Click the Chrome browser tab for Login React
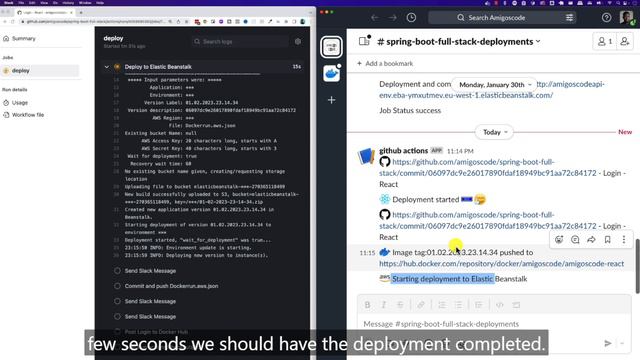 pyautogui.click(x=45, y=13)
